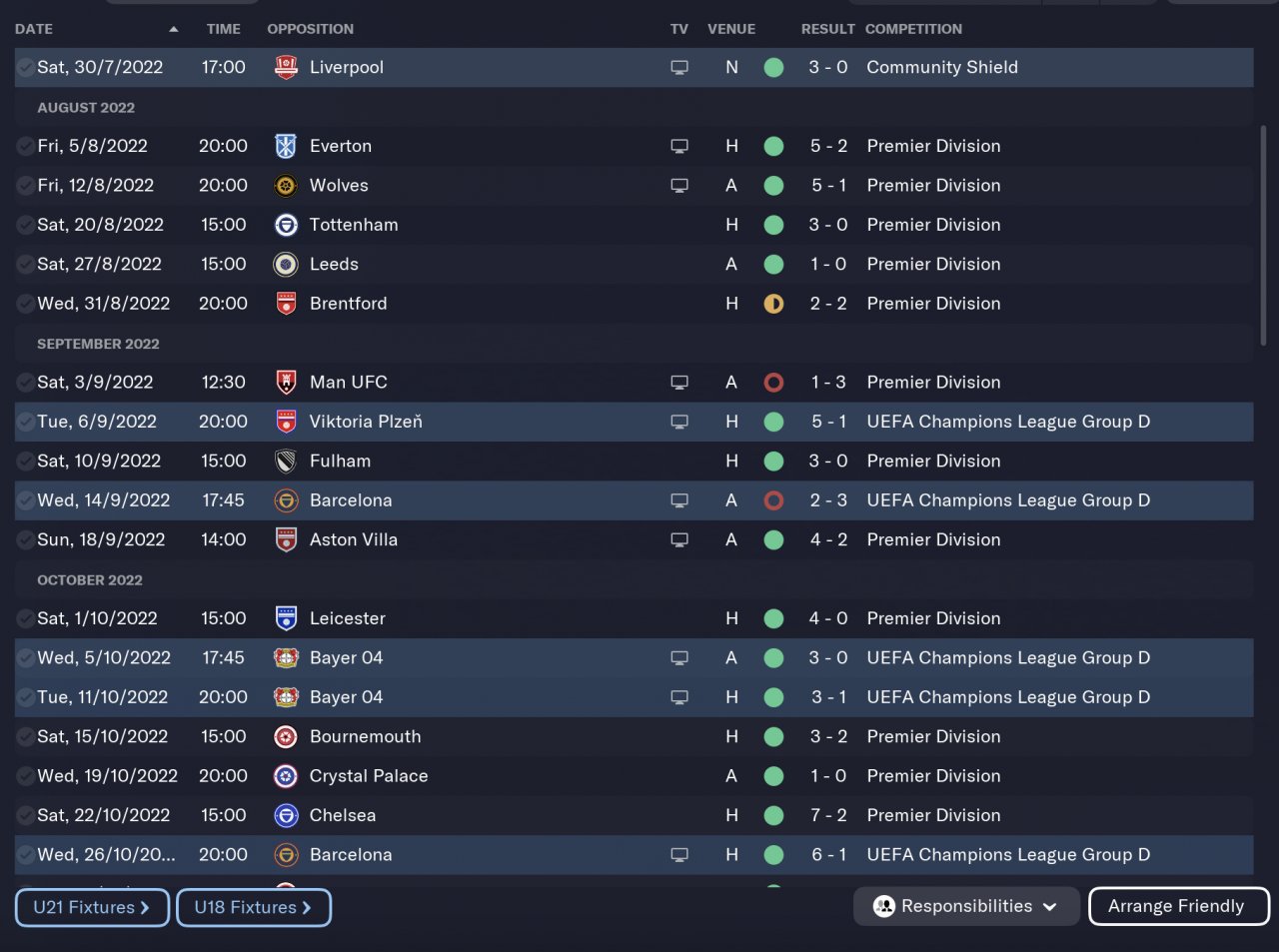Open the Responsibilities dropdown
The image size is (1279, 952).
(966, 906)
